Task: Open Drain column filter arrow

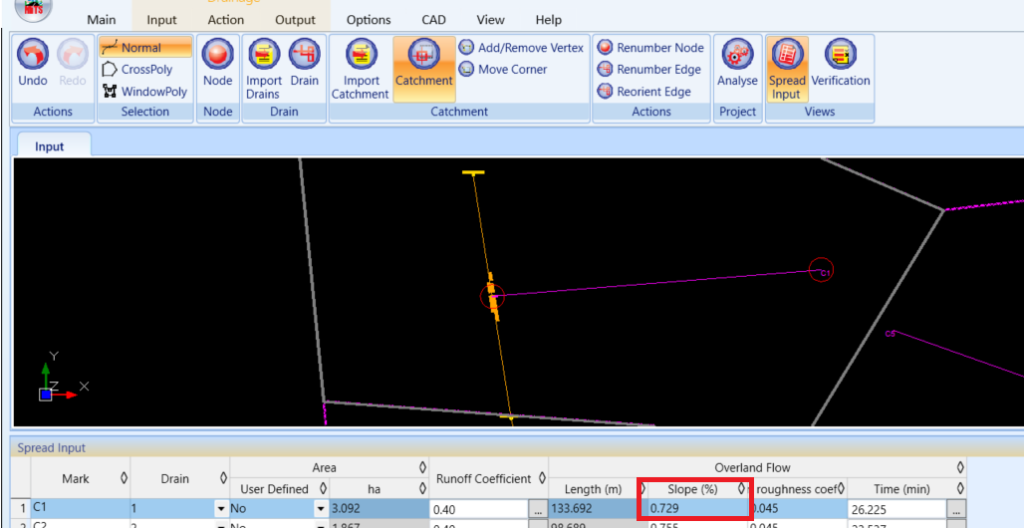Action: (x=223, y=478)
